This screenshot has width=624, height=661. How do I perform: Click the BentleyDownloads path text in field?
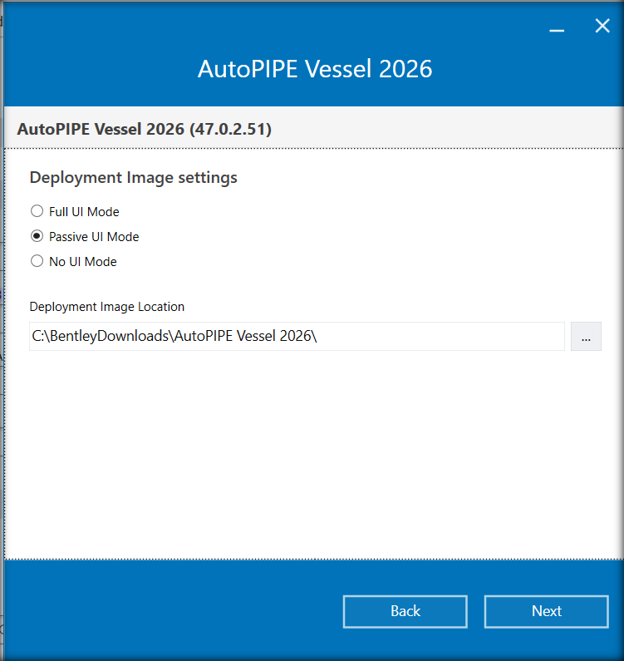coord(174,336)
